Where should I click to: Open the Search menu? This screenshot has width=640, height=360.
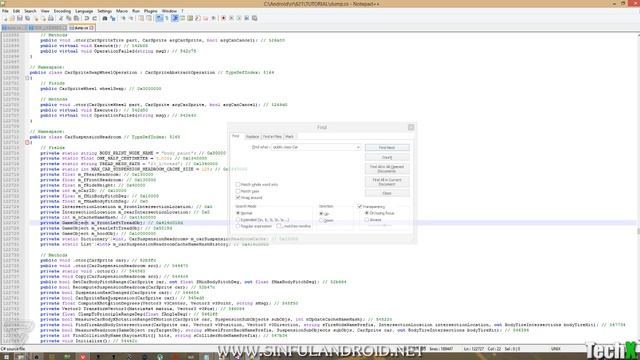pyautogui.click(x=30, y=11)
